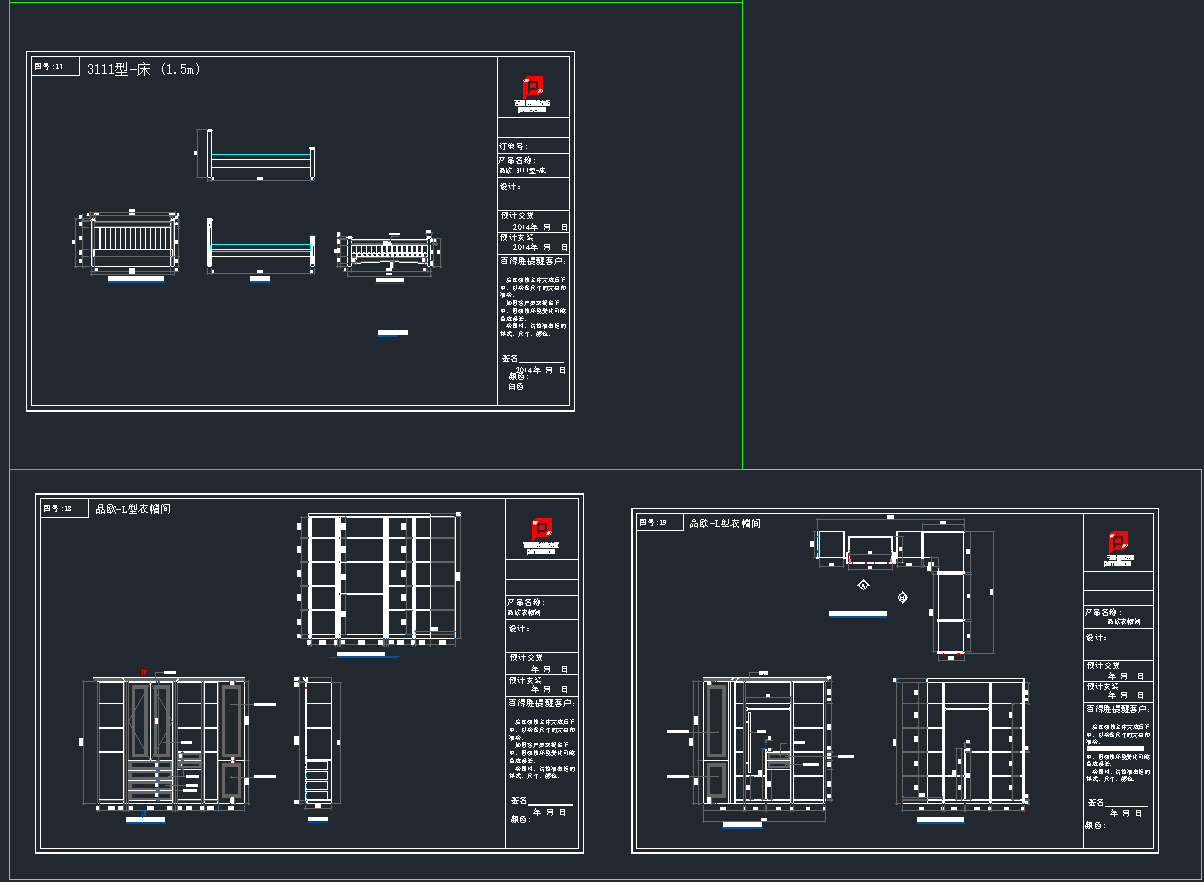Click the red logo on the bottom-left wardrobe sheet
The height and width of the screenshot is (882, 1204).
[x=541, y=530]
